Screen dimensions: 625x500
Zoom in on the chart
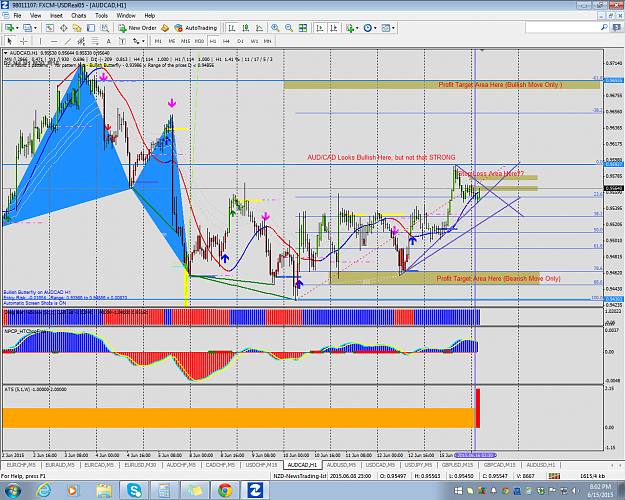(275, 28)
